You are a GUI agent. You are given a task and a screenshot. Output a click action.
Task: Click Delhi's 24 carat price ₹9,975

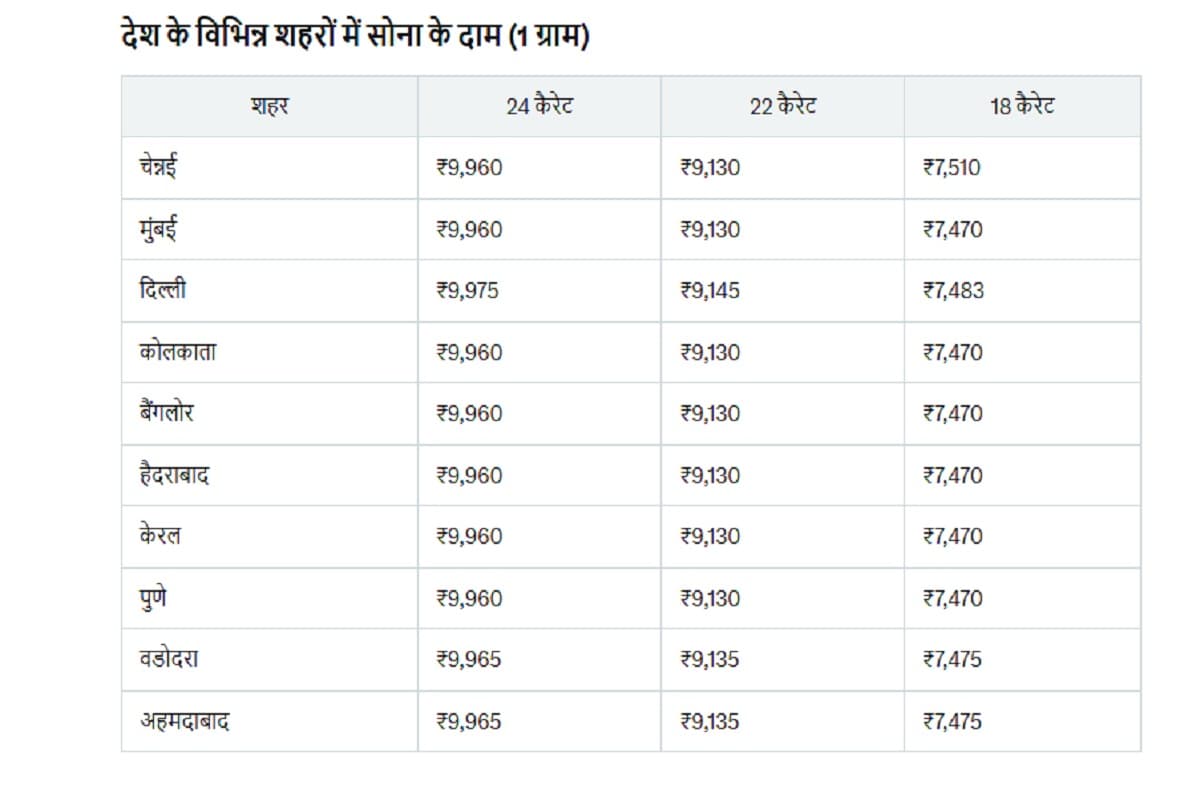coord(469,291)
